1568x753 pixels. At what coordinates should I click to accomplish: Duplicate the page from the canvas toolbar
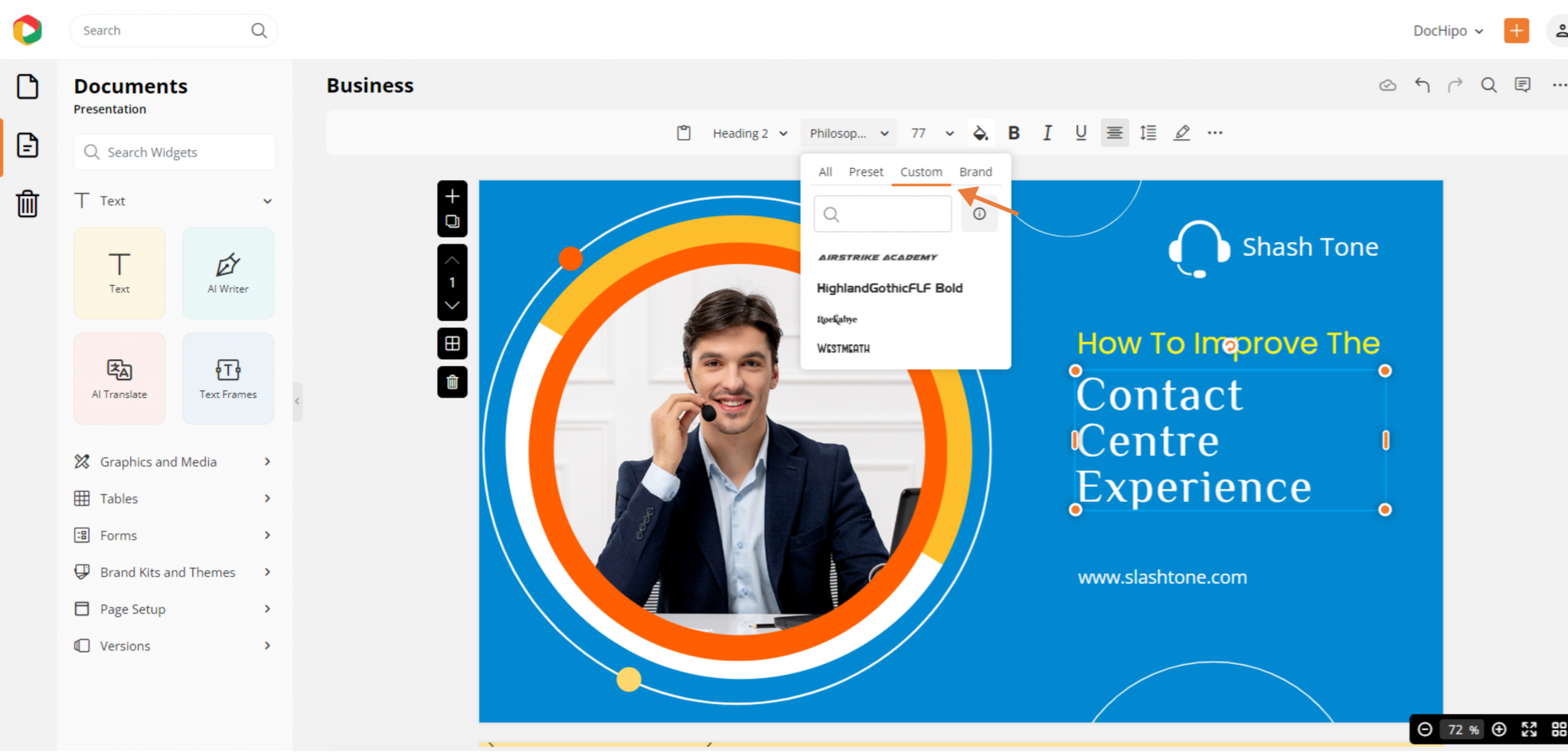pos(452,221)
